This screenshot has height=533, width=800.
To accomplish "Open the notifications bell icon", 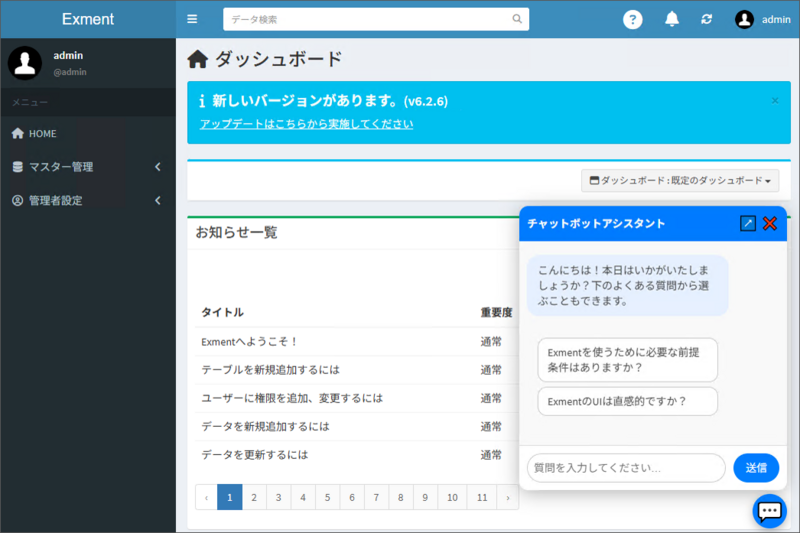I will click(672, 19).
